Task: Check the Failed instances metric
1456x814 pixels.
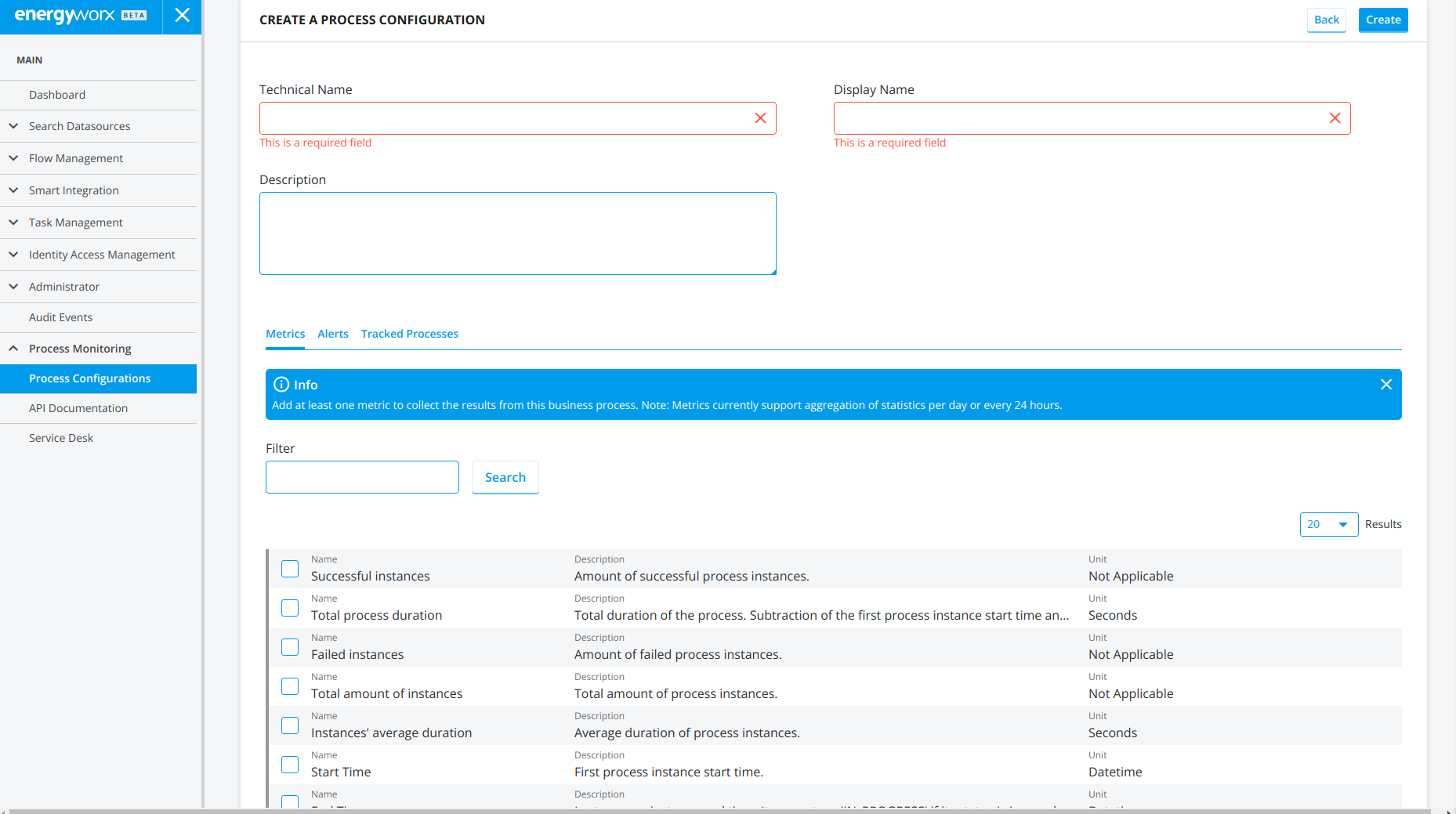Action: [290, 647]
